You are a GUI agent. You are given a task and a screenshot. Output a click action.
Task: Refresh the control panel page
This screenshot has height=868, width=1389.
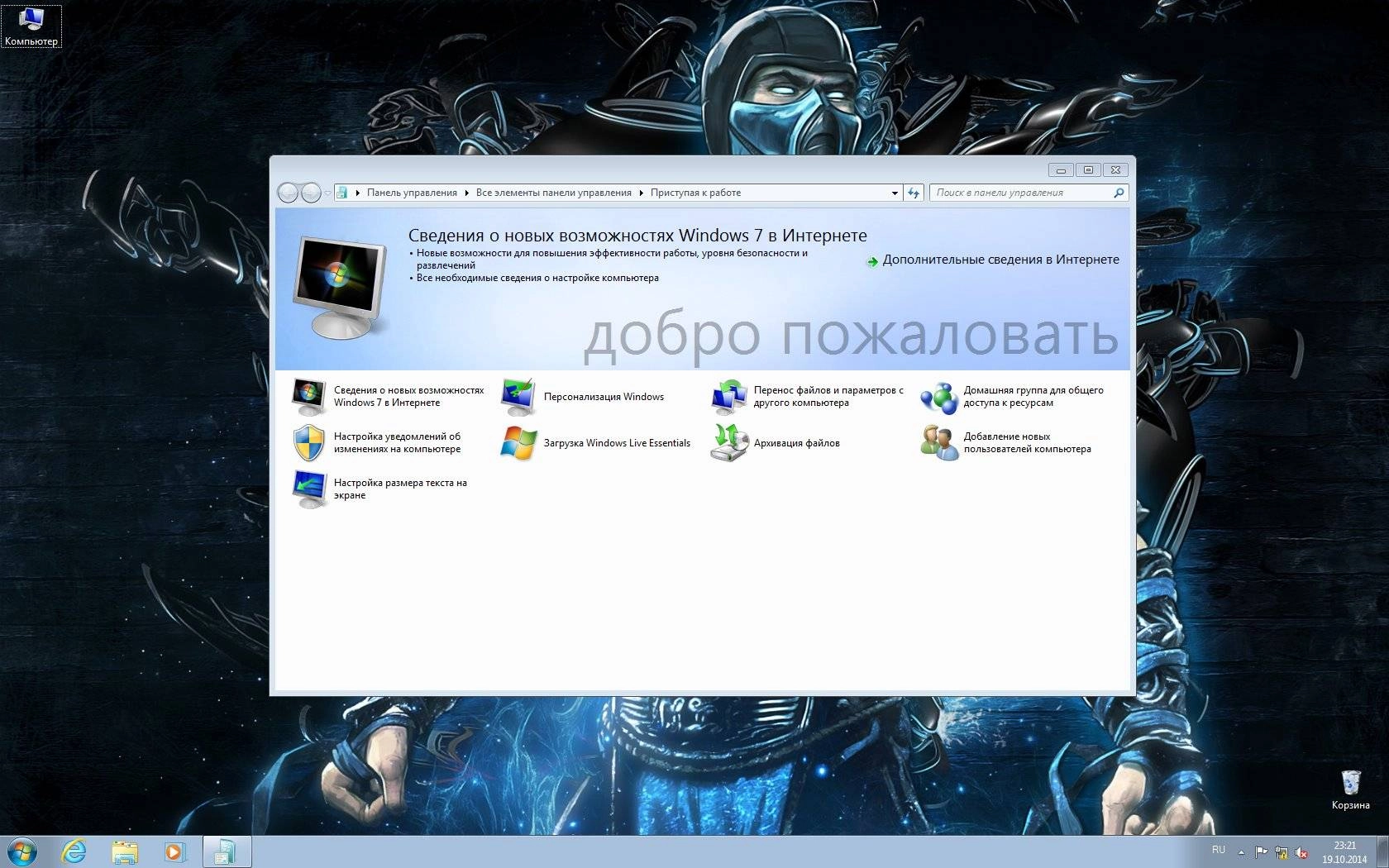[x=914, y=193]
